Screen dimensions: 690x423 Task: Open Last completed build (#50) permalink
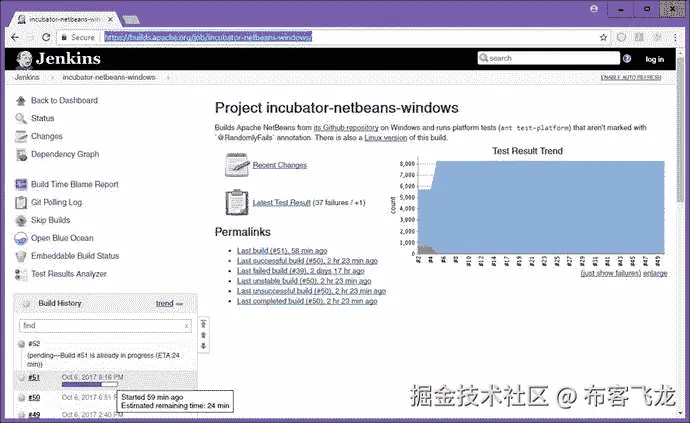(307, 302)
